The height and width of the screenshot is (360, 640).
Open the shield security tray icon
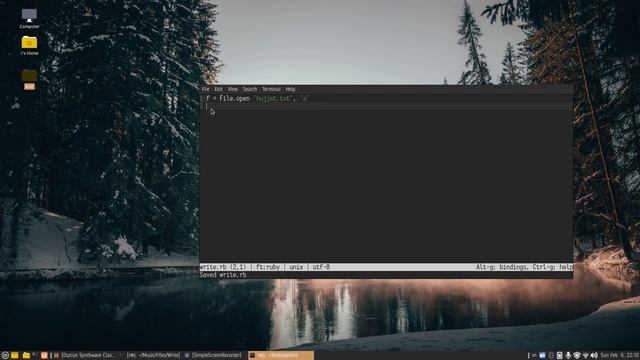[577, 356]
